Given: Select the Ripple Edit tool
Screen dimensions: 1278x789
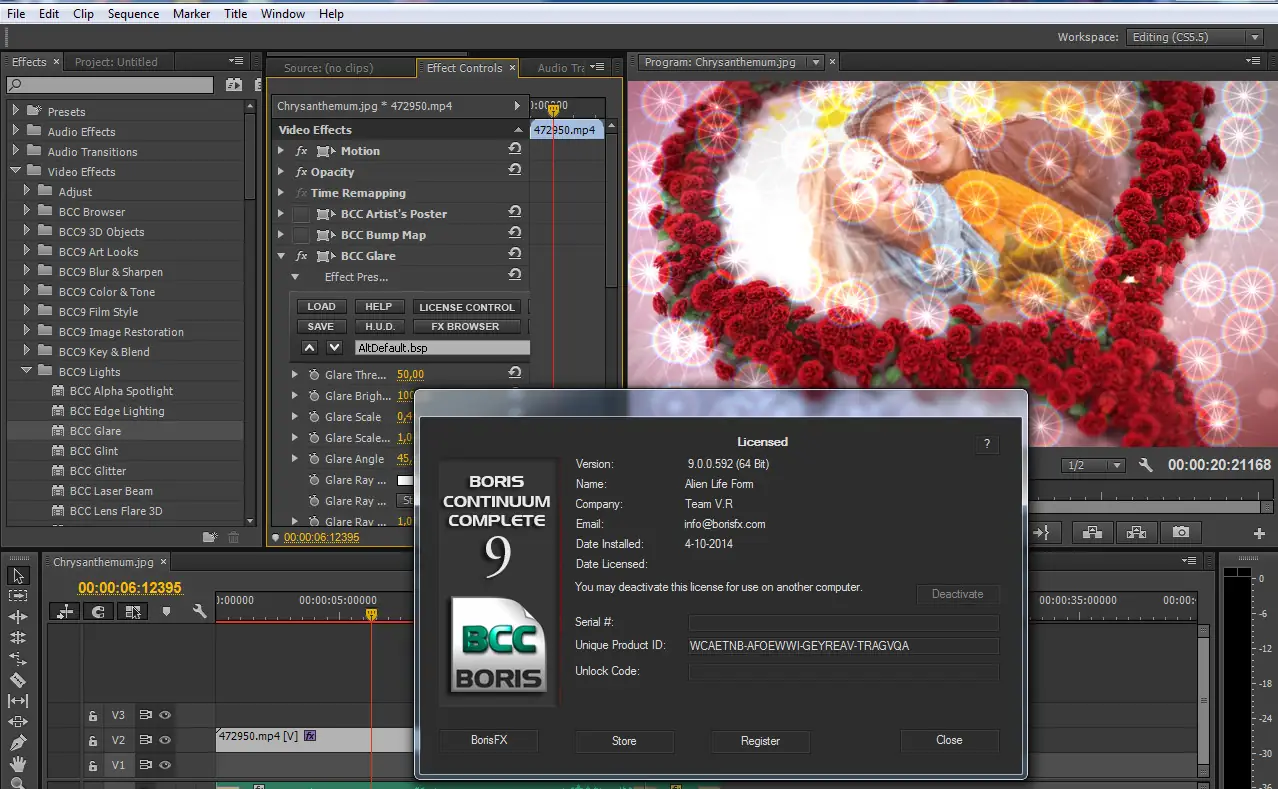Looking at the screenshot, I should pyautogui.click(x=18, y=617).
